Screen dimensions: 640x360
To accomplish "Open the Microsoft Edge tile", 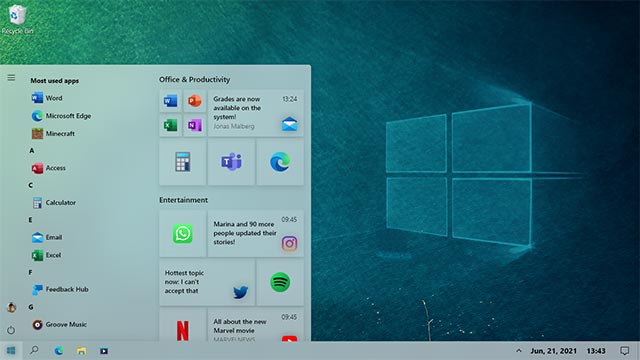I will 280,162.
